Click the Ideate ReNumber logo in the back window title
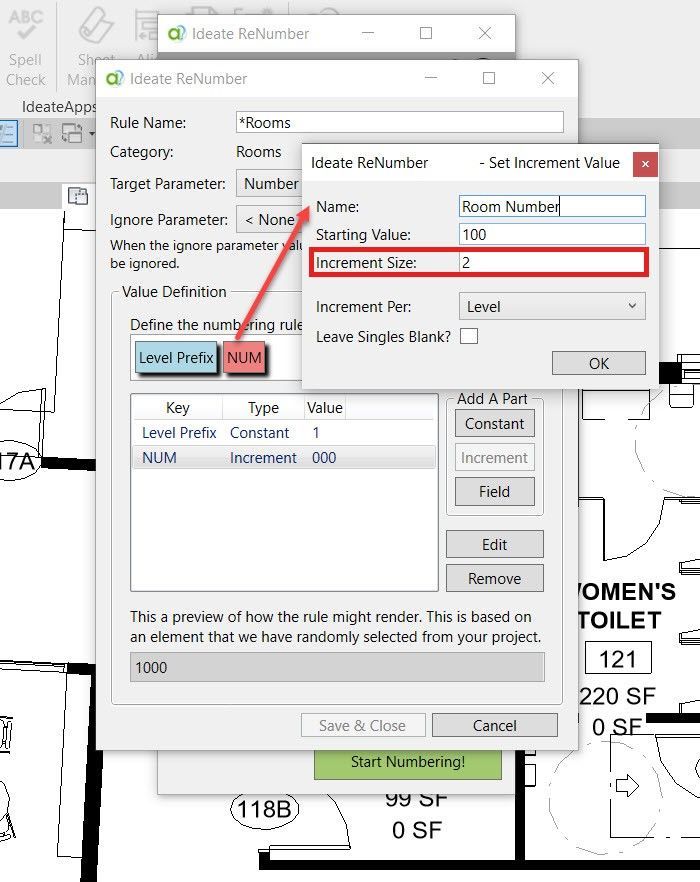The width and height of the screenshot is (700, 882). point(176,34)
